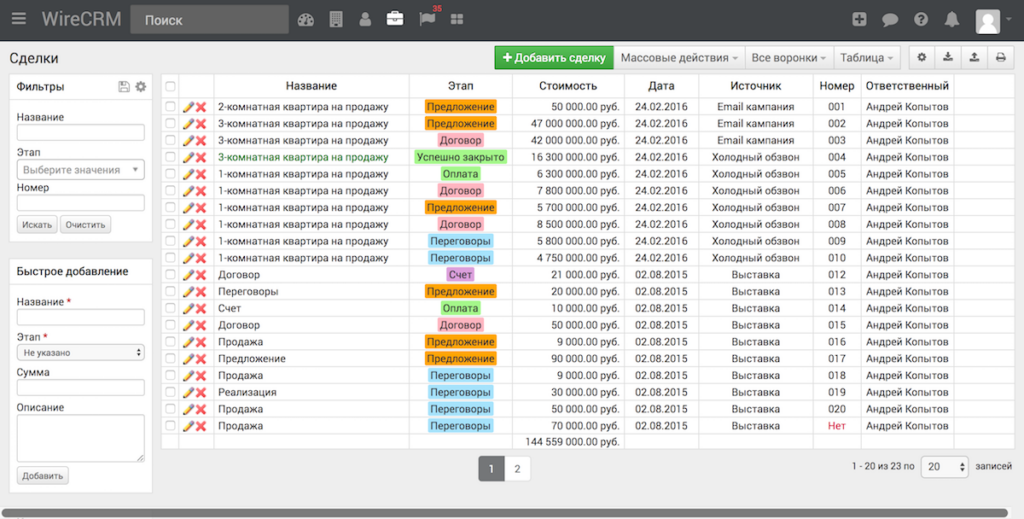This screenshot has width=1024, height=519.
Task: Open the dashboard gauge icon
Action: [x=306, y=19]
